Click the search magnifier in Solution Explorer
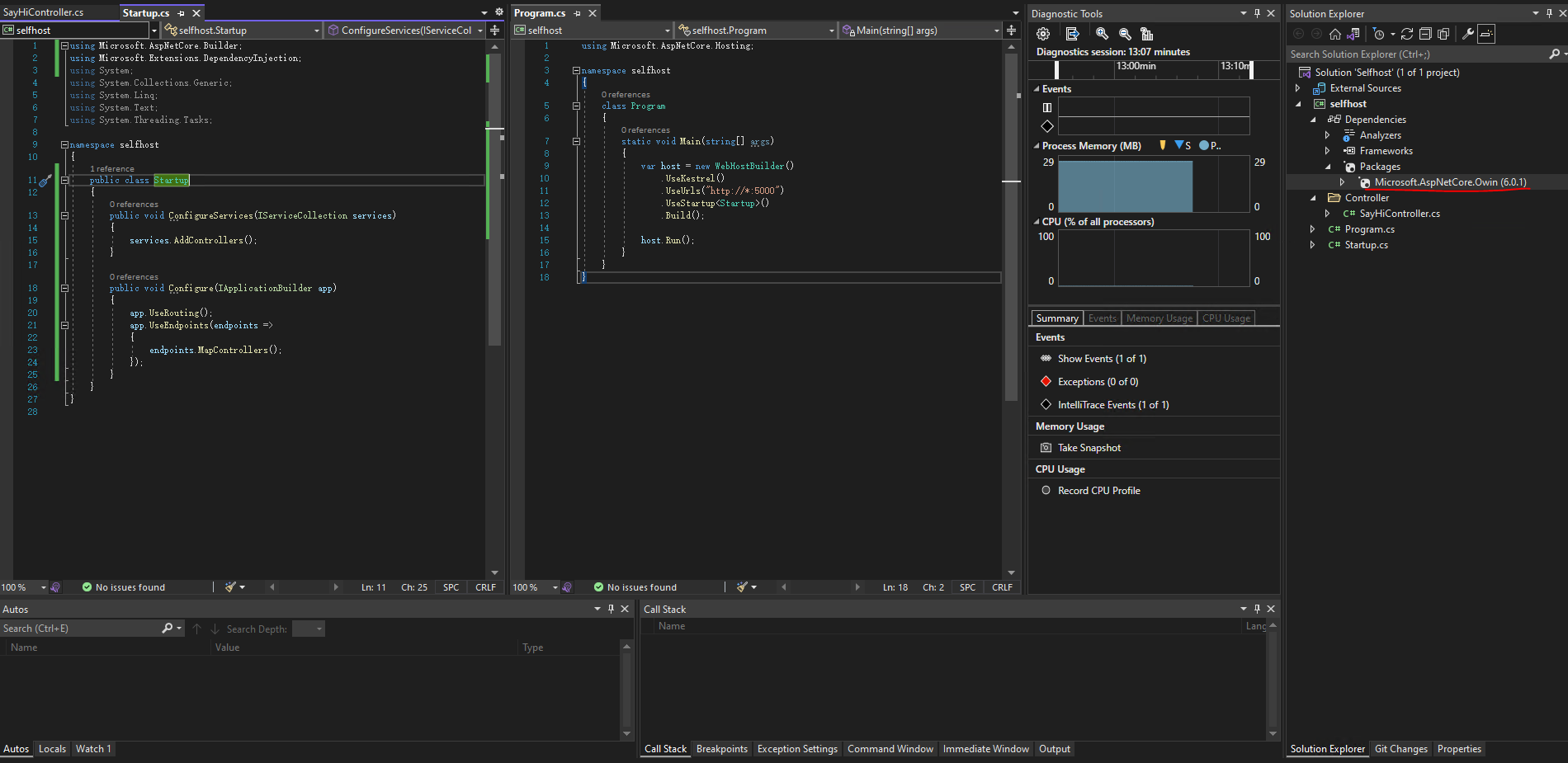1568x763 pixels. (x=1554, y=54)
